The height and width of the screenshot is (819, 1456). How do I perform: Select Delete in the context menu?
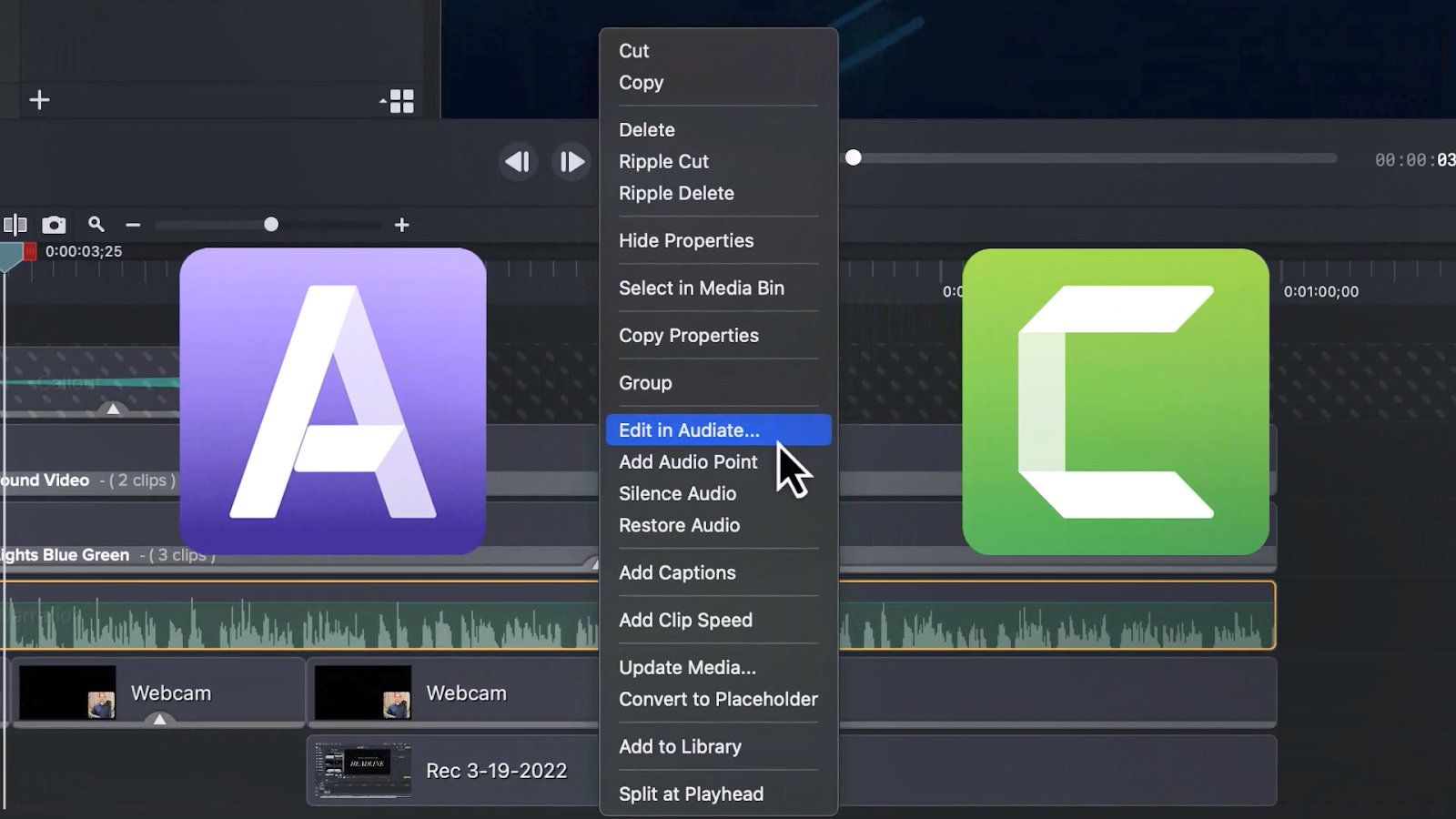pyautogui.click(x=646, y=130)
